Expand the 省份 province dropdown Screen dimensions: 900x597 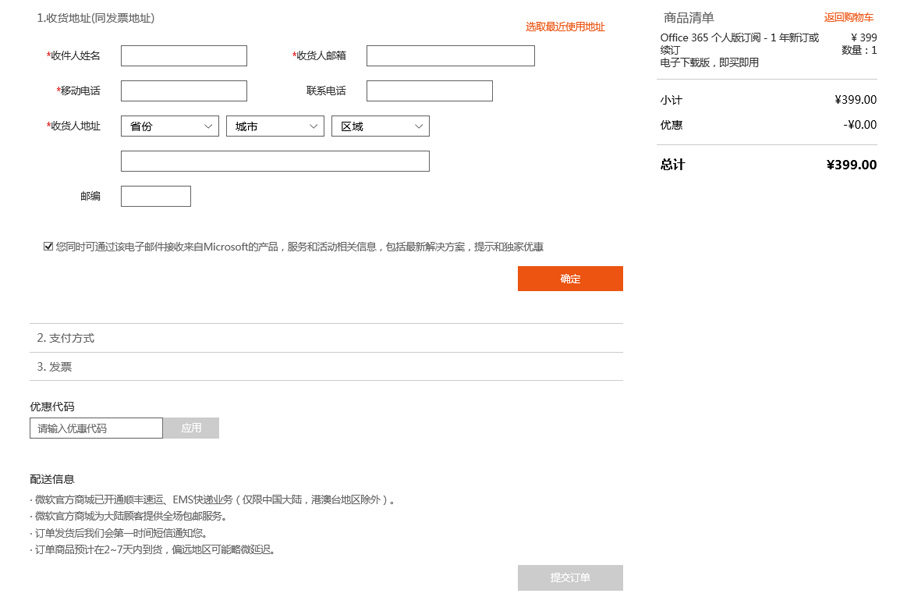point(169,126)
